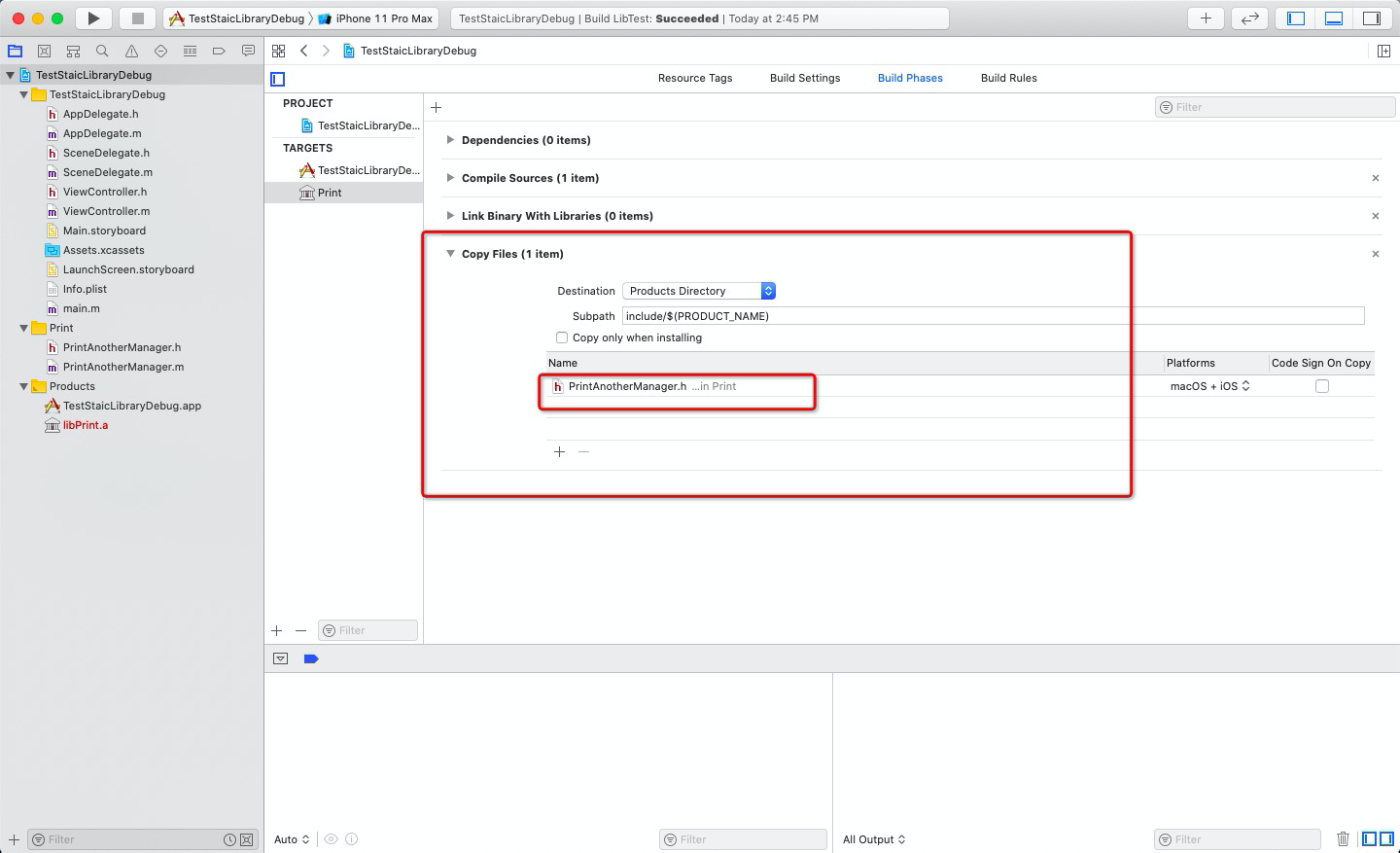1400x853 pixels.
Task: Add a new build phase
Action: point(437,107)
